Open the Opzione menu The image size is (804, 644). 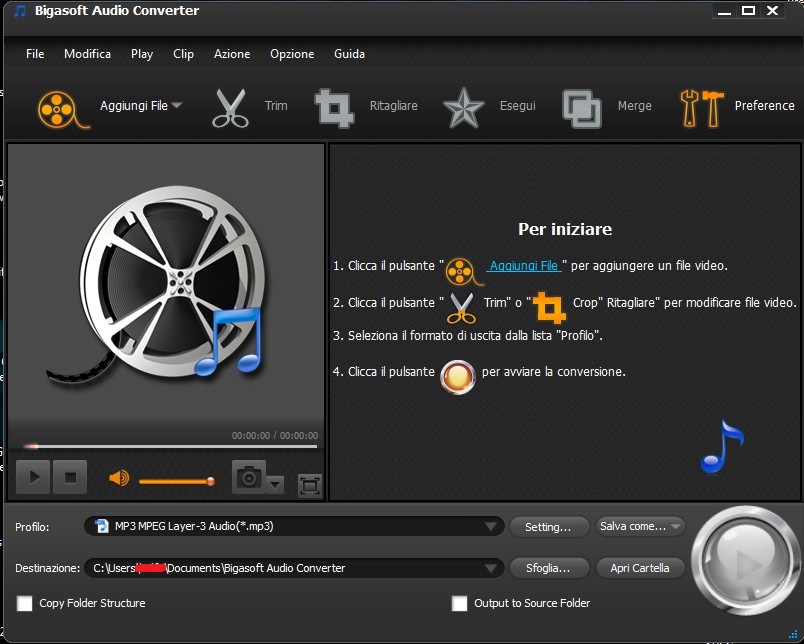click(x=292, y=54)
